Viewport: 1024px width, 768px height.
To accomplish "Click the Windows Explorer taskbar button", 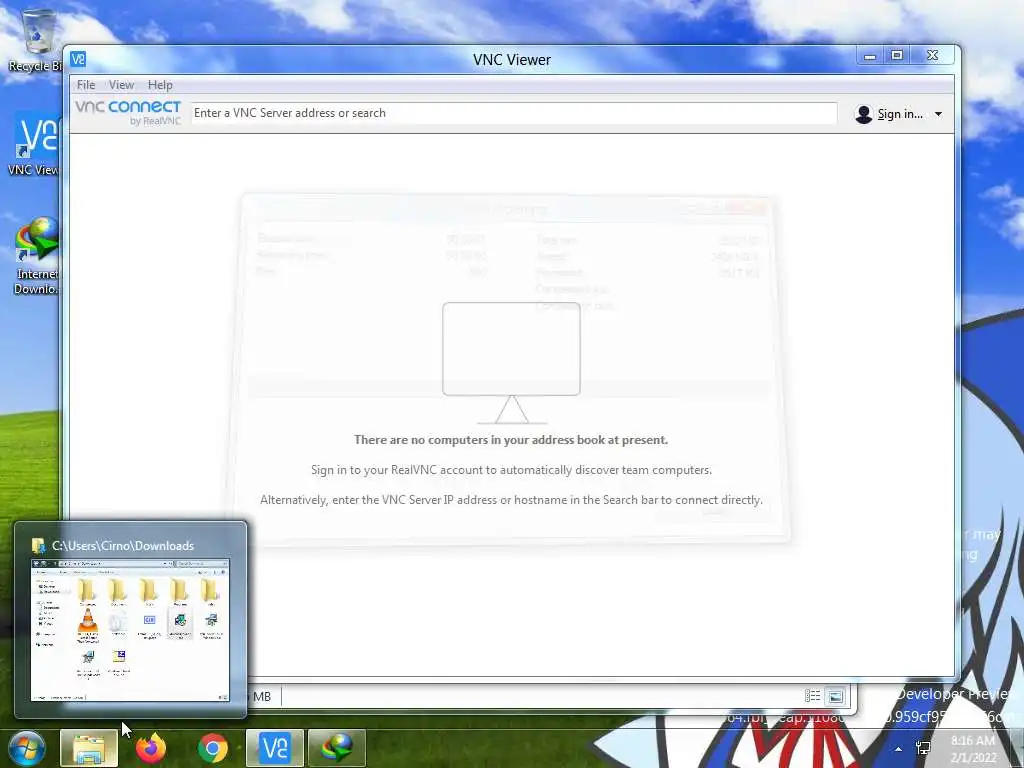I will [89, 748].
